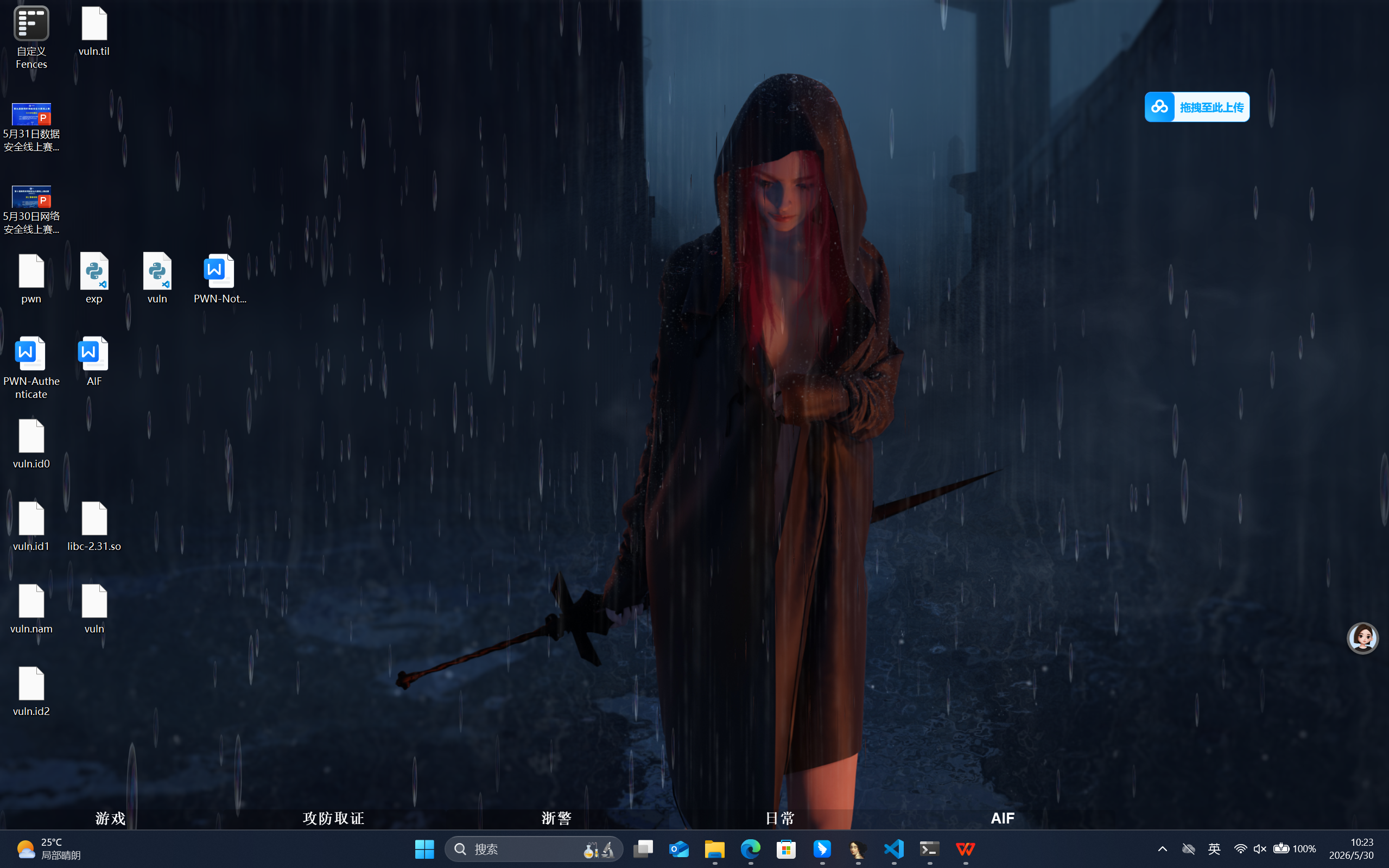The image size is (1389, 868).
Task: Switch the 英 input method indicator
Action: [x=1214, y=849]
